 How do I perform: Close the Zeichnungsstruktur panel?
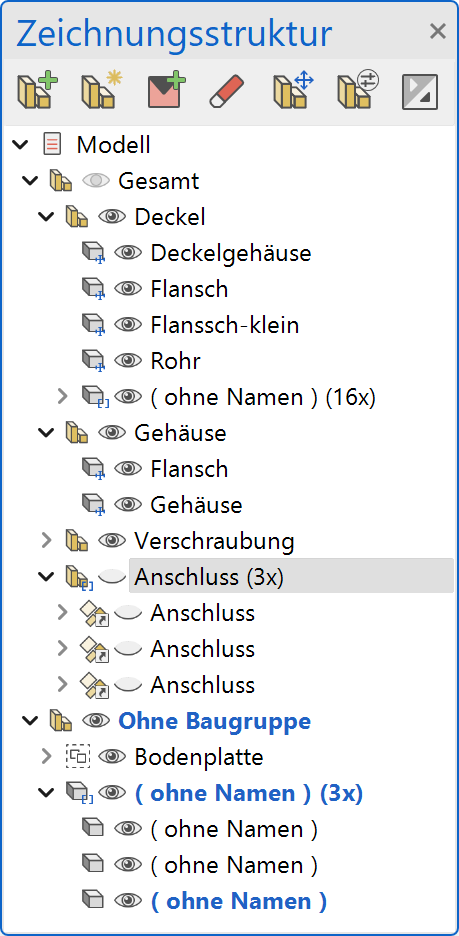[x=438, y=32]
